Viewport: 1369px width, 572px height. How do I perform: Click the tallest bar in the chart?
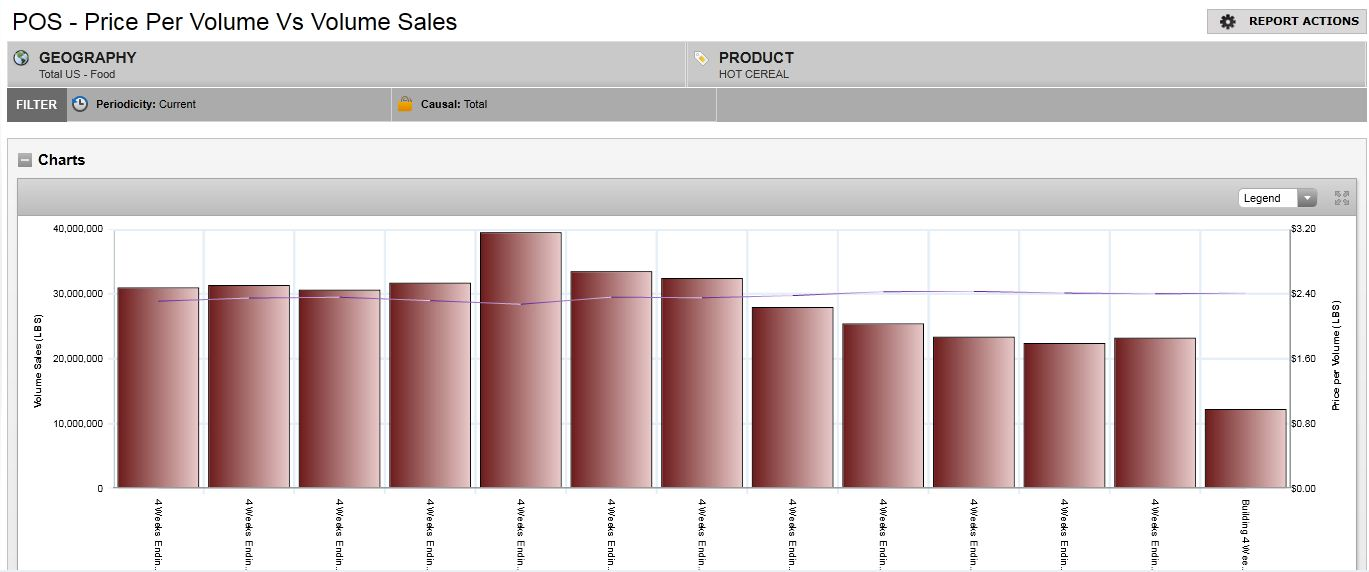520,360
